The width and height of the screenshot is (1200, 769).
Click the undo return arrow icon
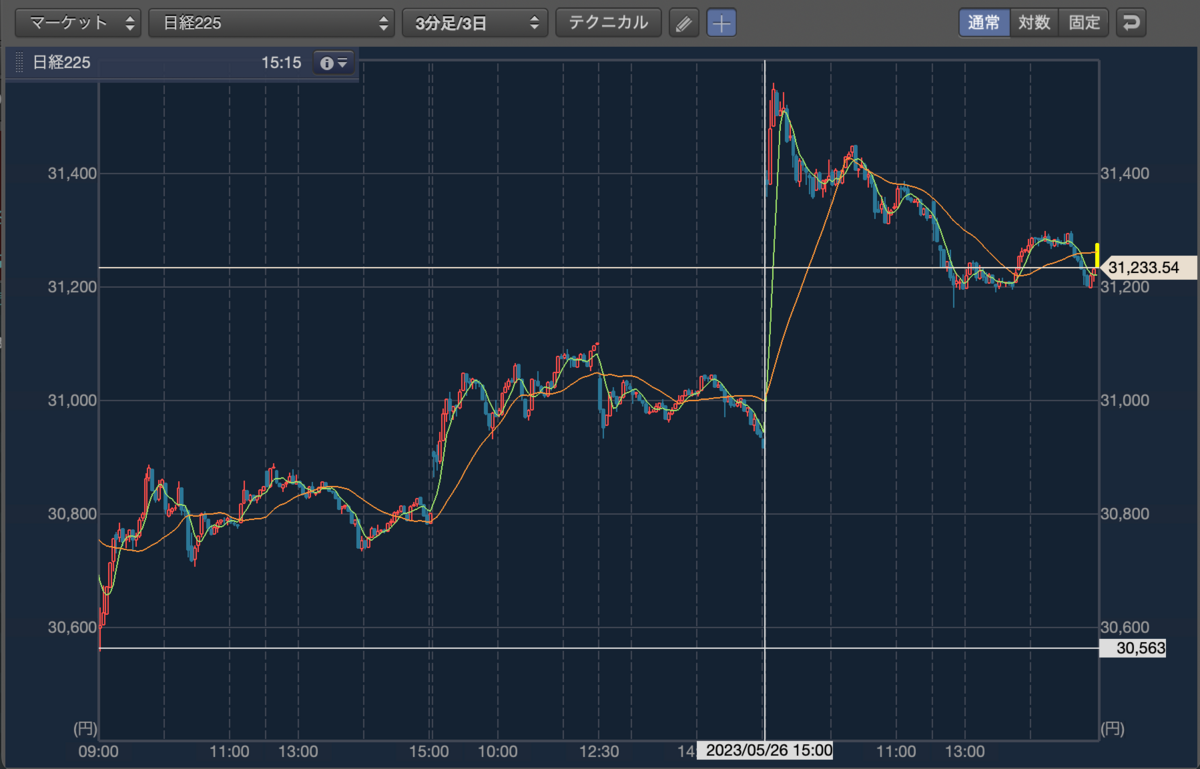pos(1131,22)
